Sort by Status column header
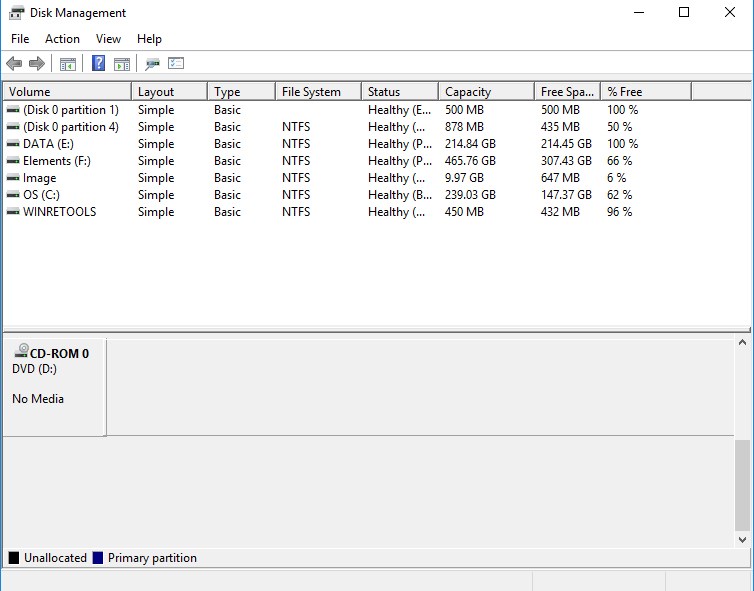754x591 pixels. coord(400,91)
